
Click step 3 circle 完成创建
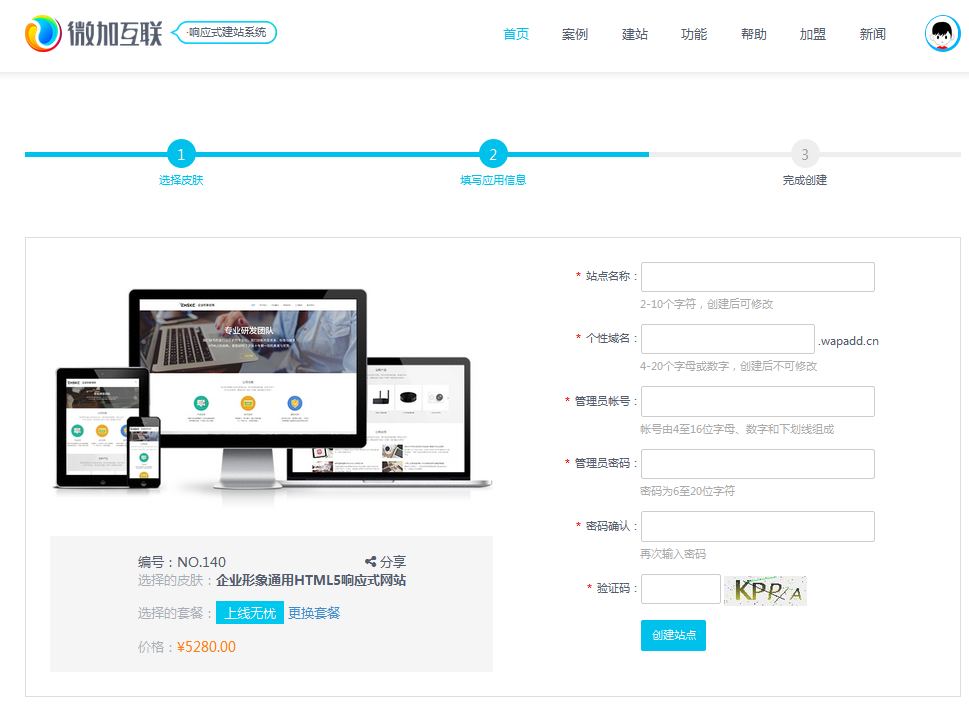click(804, 154)
